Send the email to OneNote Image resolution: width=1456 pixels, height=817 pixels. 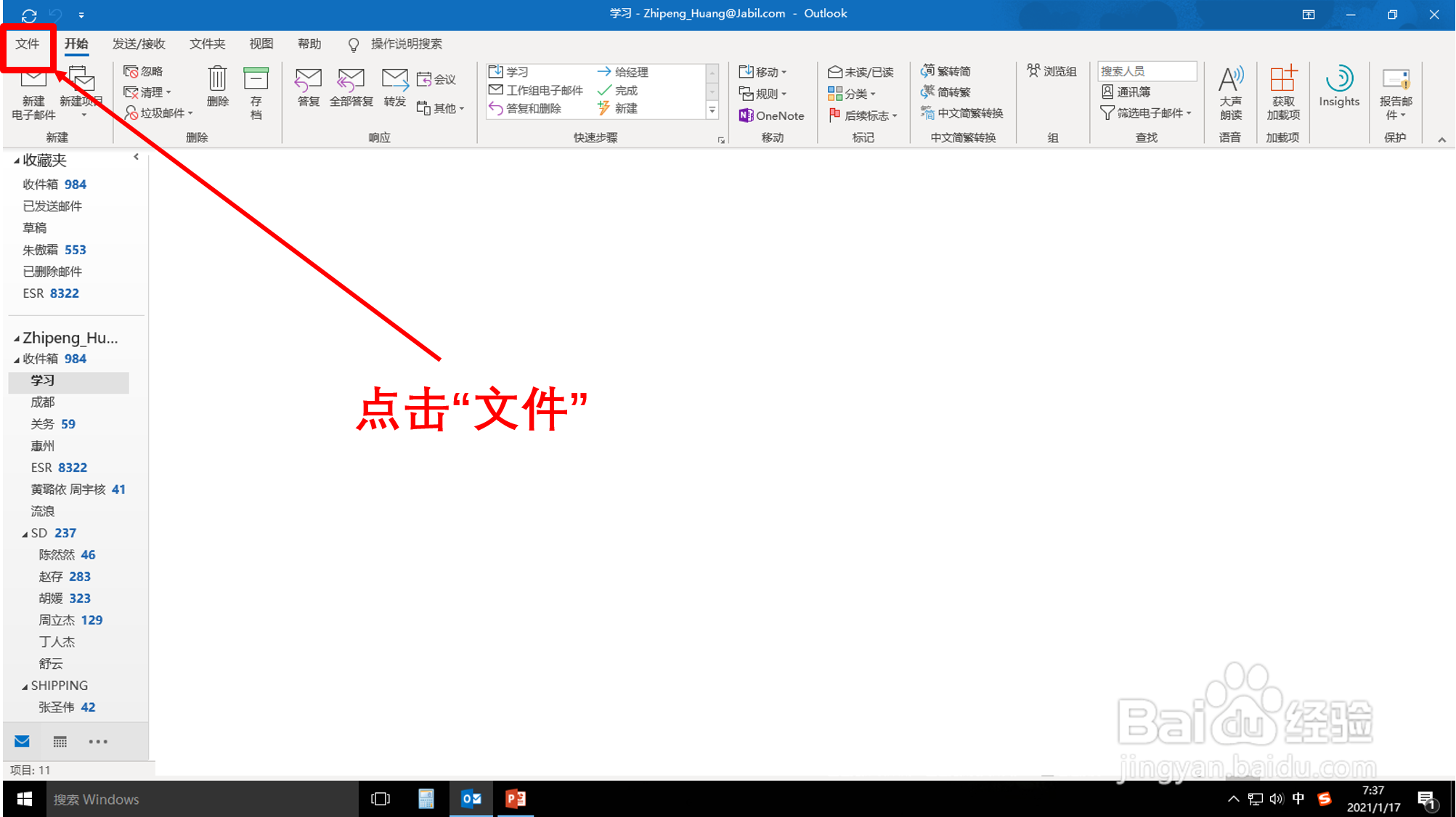772,115
